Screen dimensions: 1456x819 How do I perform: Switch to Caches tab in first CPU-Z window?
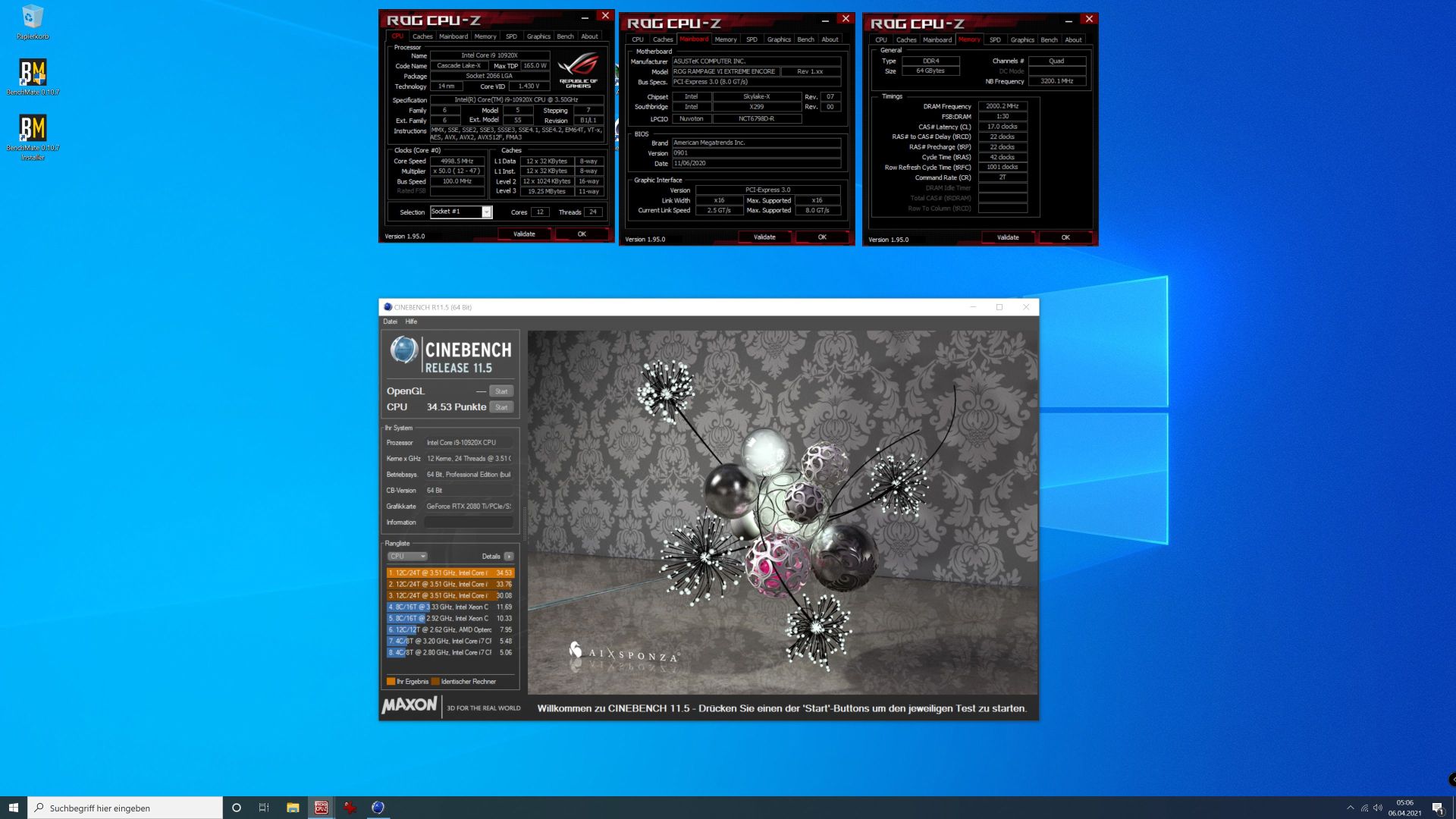(x=422, y=36)
